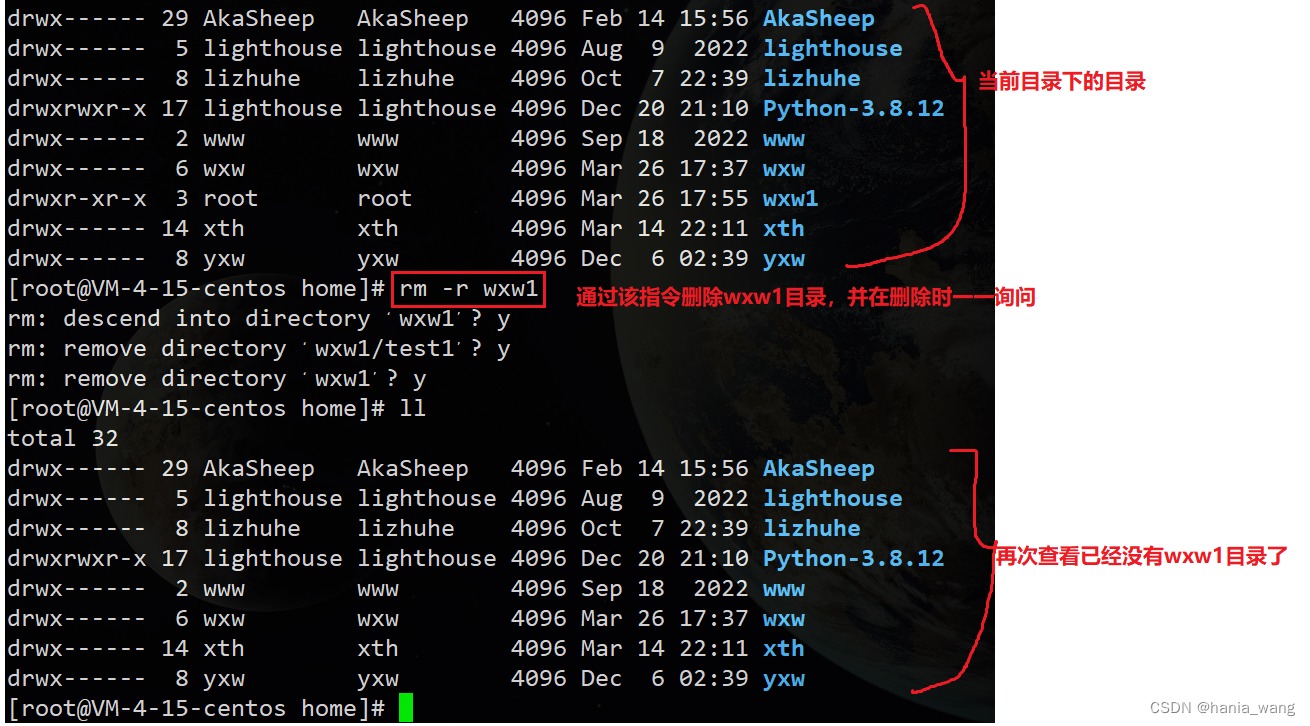Image resolution: width=1310 pixels, height=726 pixels.
Task: Click blue AkaSheep name in listing above rm command
Action: tap(818, 19)
